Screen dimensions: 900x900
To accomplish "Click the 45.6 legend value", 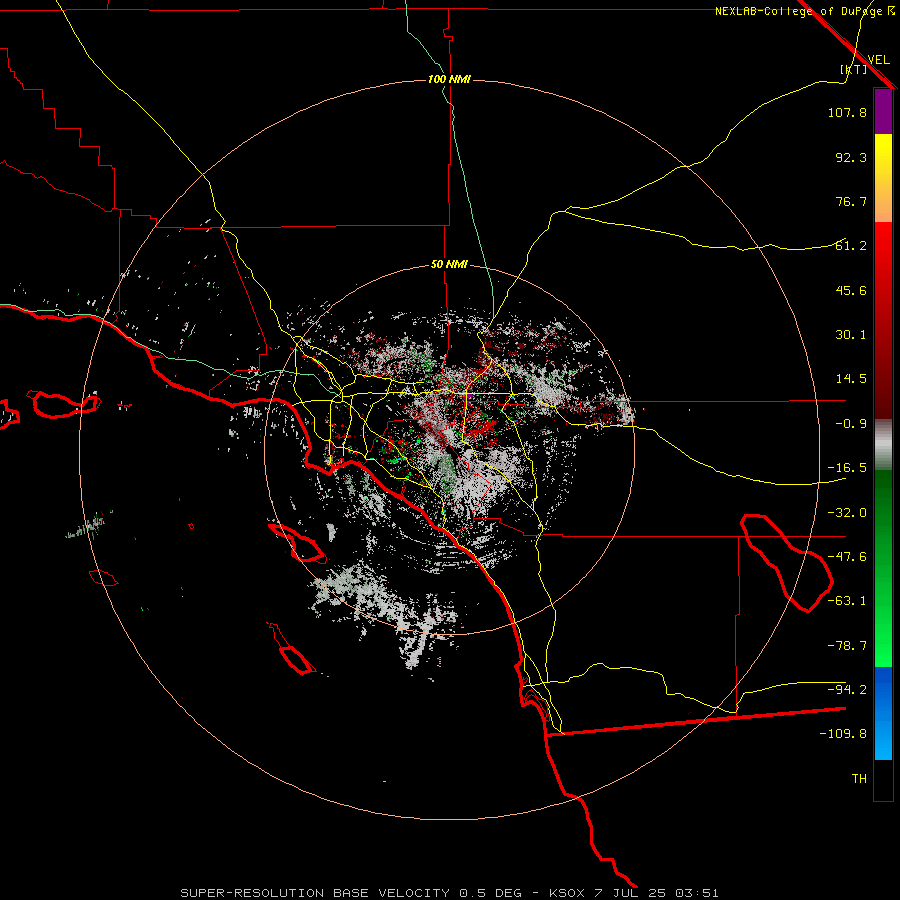I will pos(851,290).
